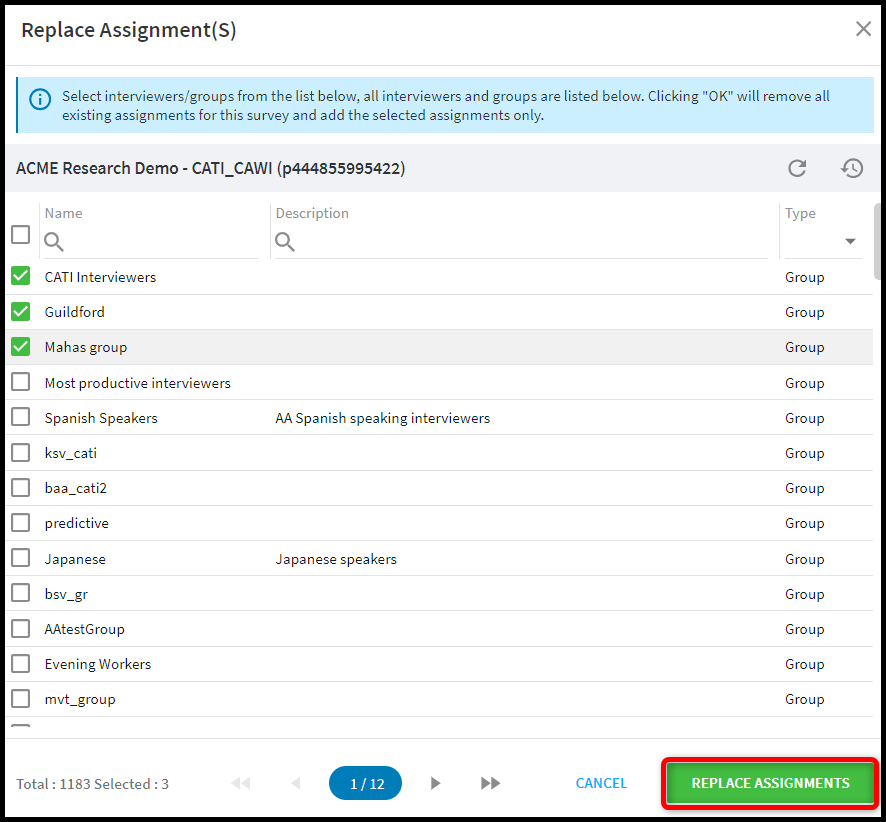Go to the next page

point(435,783)
